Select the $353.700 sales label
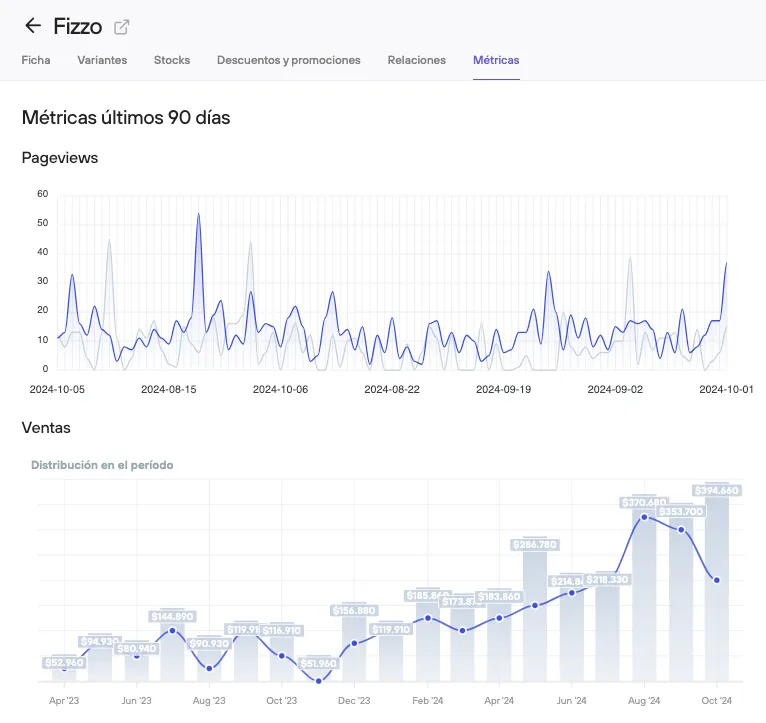Screen dimensions: 766x723 [x=681, y=511]
